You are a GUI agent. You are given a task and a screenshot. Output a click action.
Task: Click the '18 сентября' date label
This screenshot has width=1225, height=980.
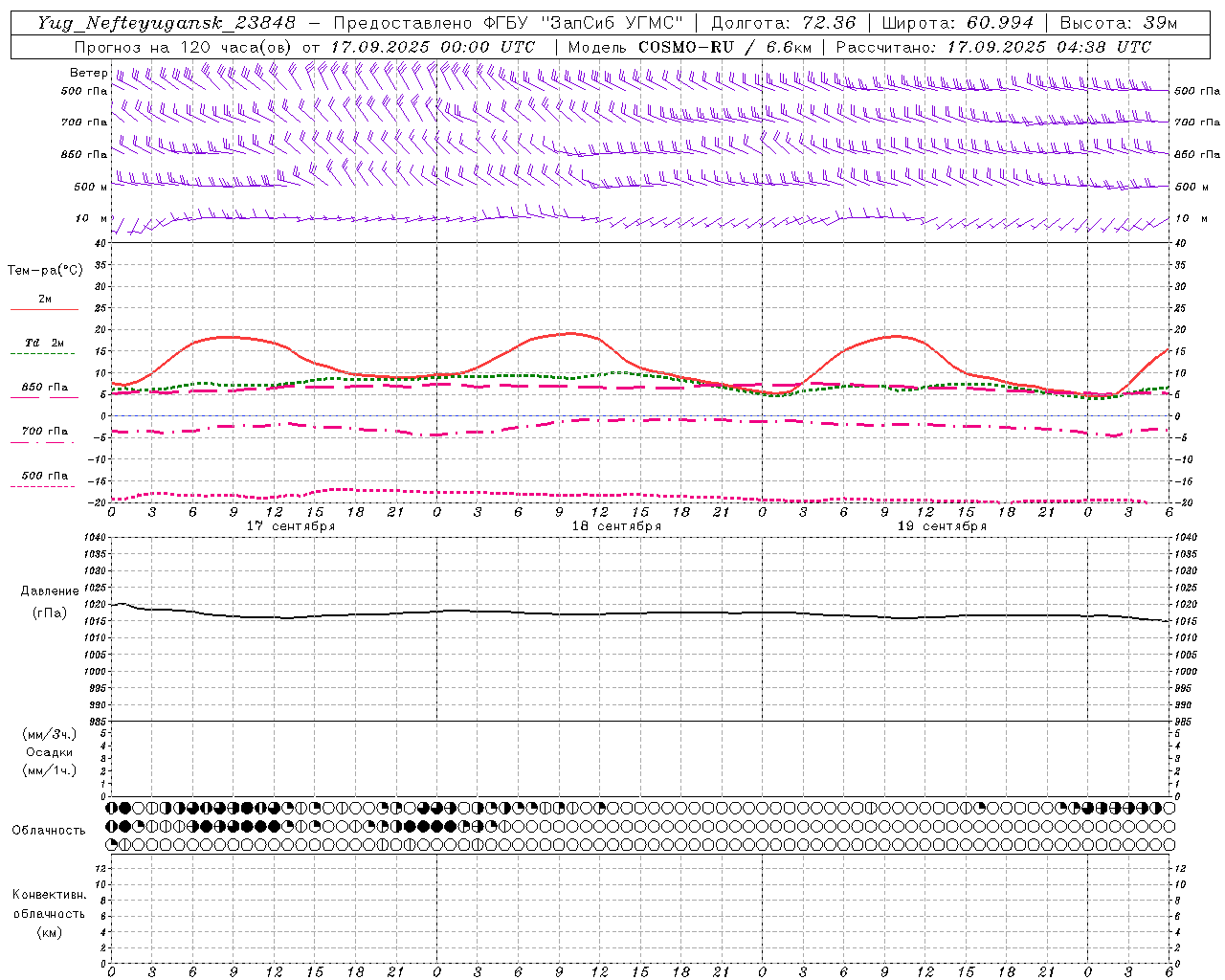tap(616, 526)
